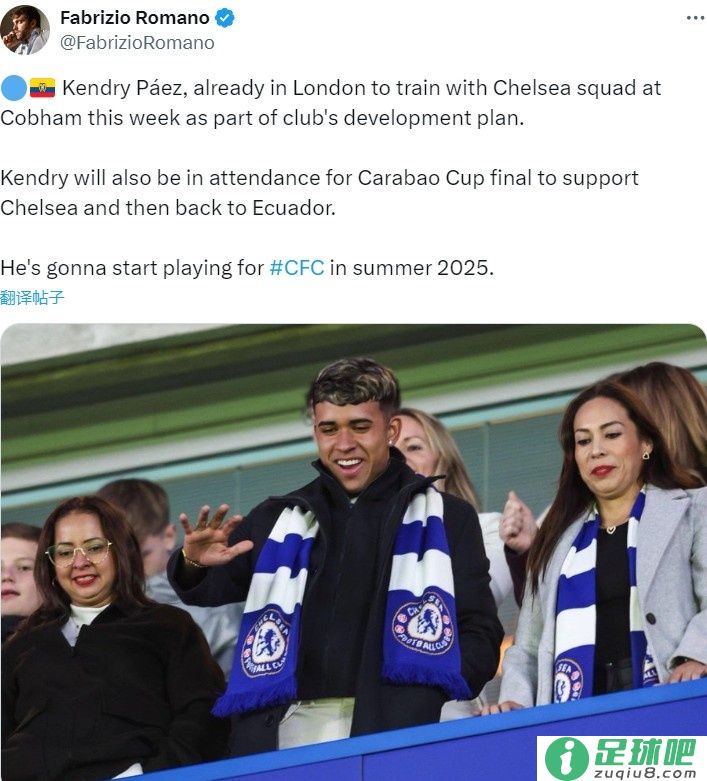Click the 'in summer 2025' sentence
Viewport: 707px width, 781px height.
pos(247,268)
